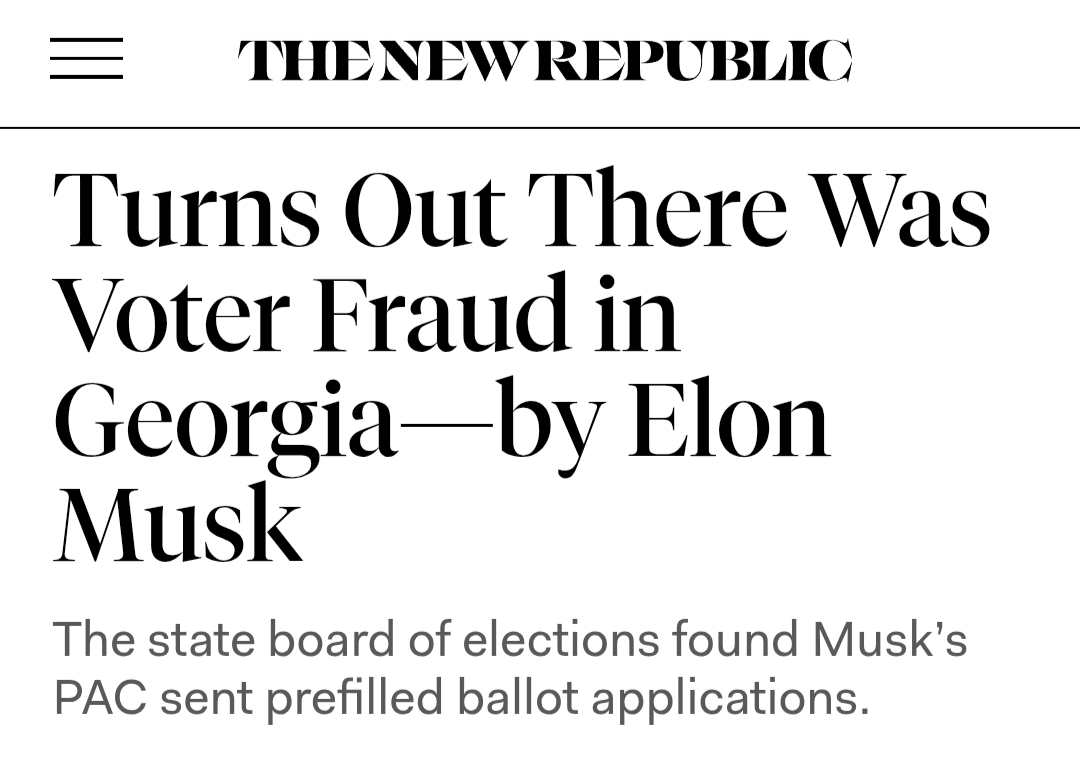This screenshot has height=760, width=1080.
Task: Click "Elon" in the headline
Action: click(x=728, y=418)
